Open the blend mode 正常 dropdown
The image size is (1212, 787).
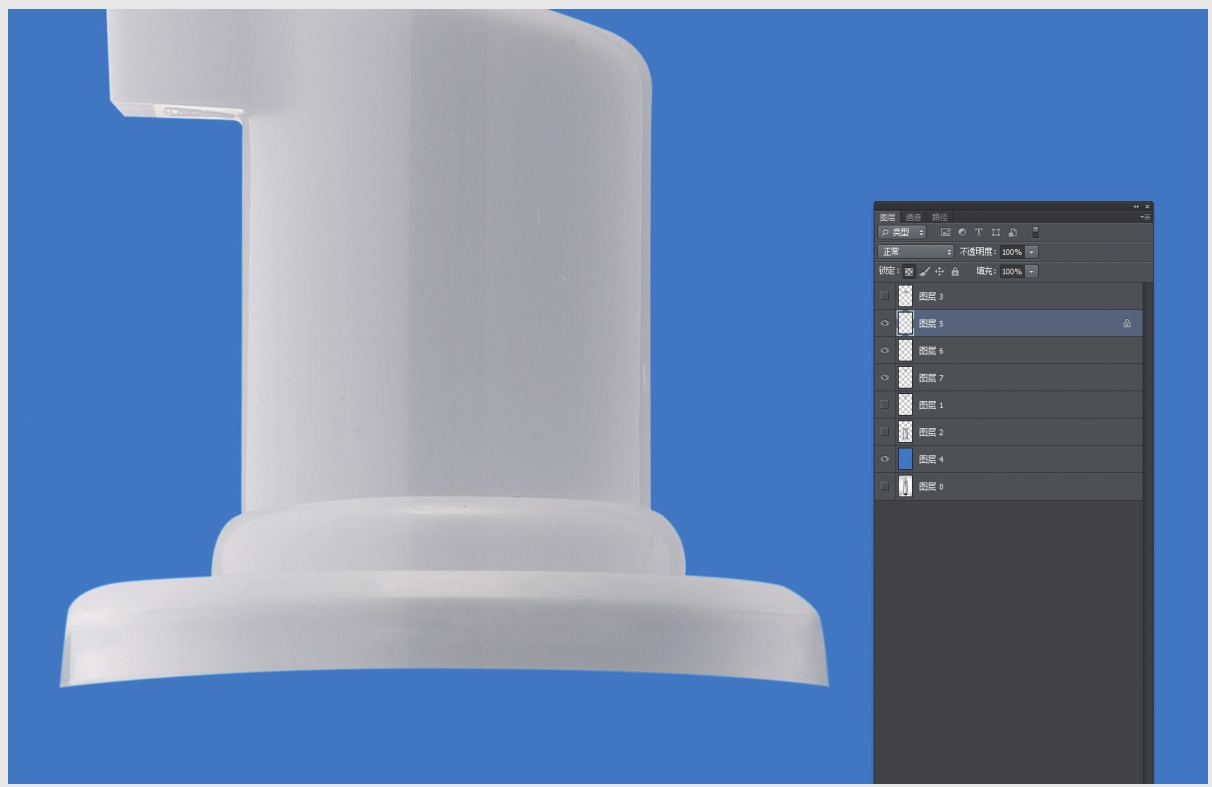point(916,252)
